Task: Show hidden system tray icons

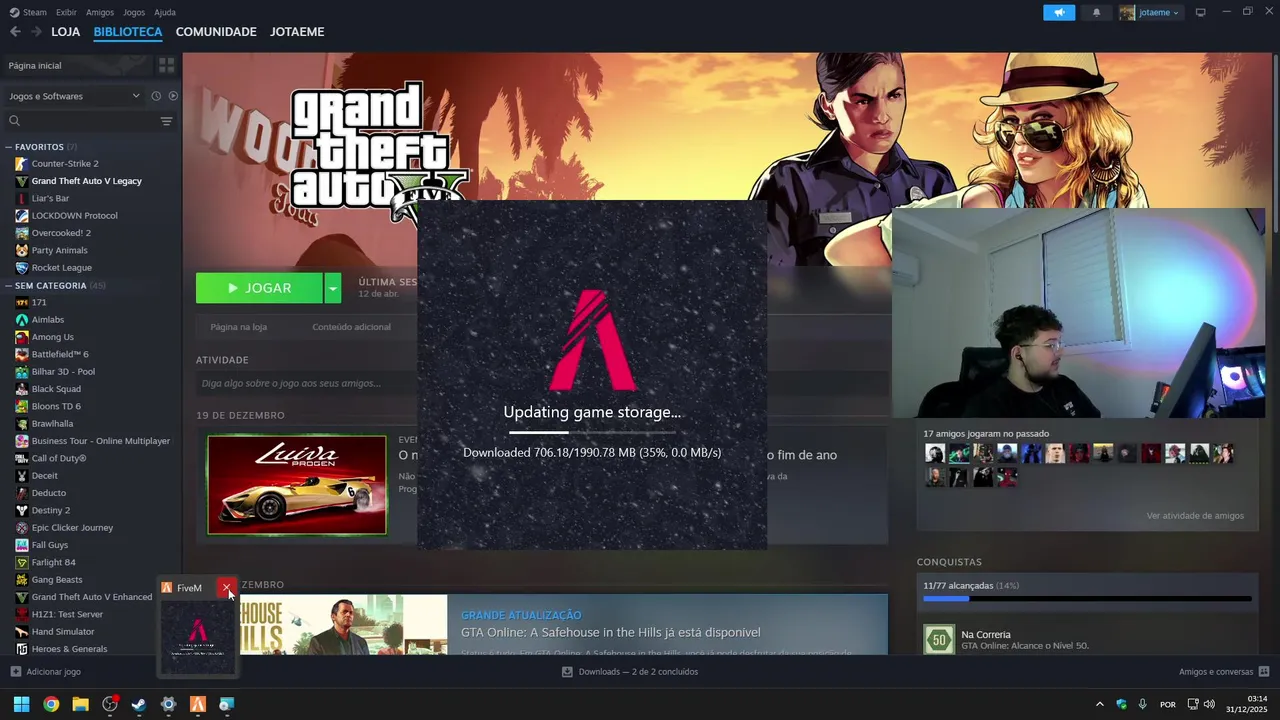Action: 1100,704
